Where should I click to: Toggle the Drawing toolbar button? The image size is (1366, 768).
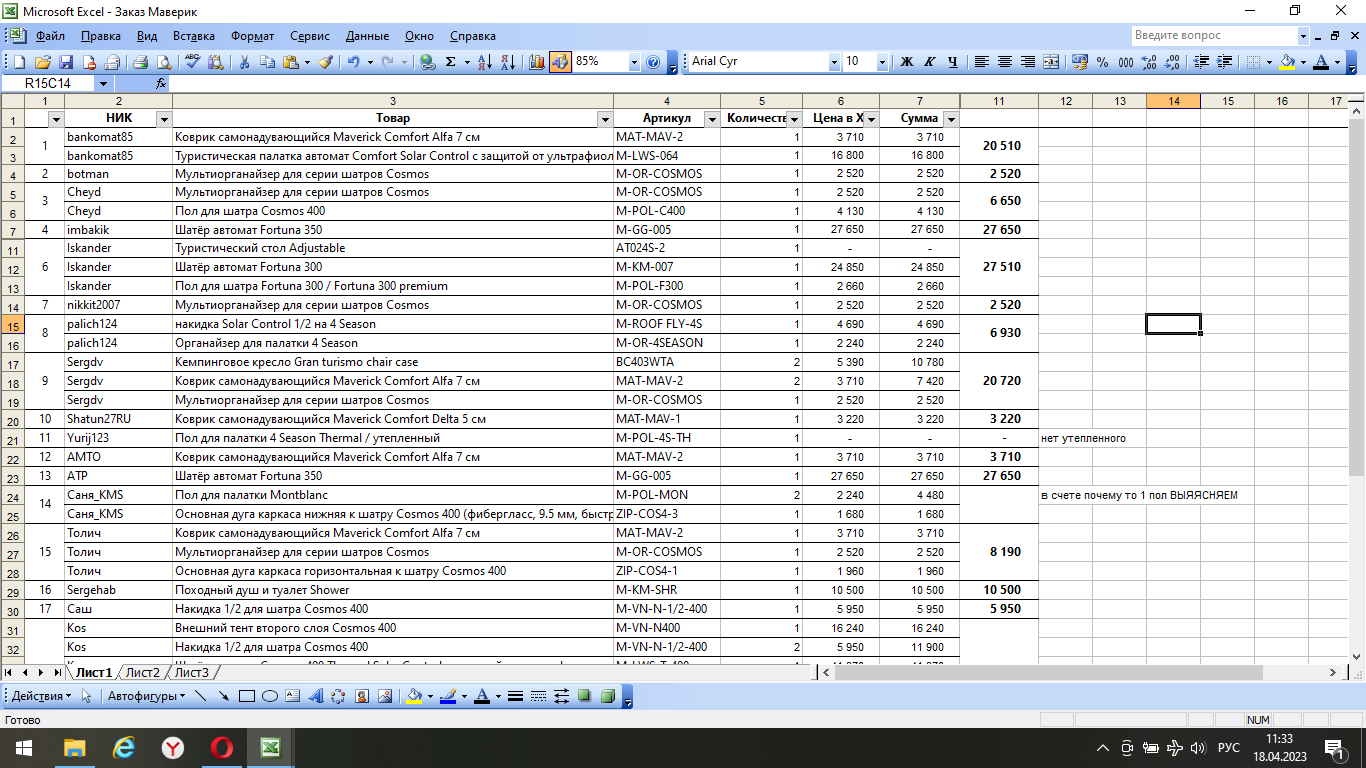coord(560,62)
